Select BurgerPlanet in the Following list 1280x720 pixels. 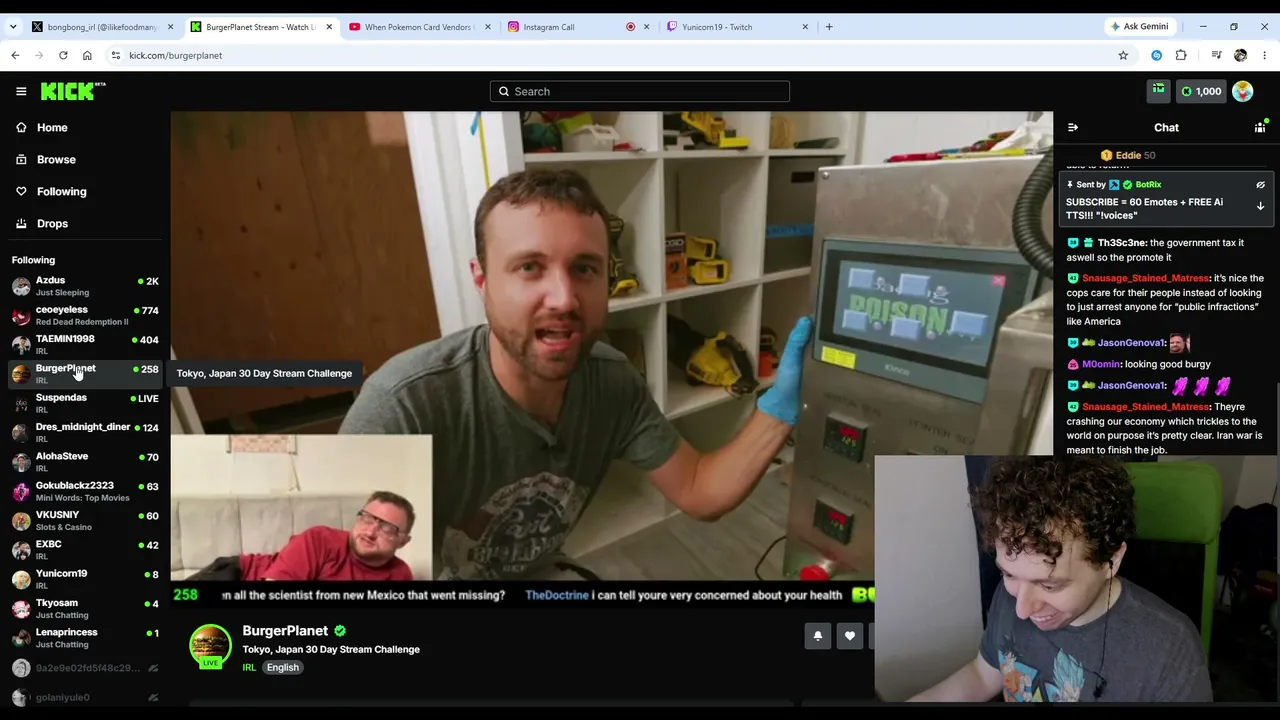point(85,374)
